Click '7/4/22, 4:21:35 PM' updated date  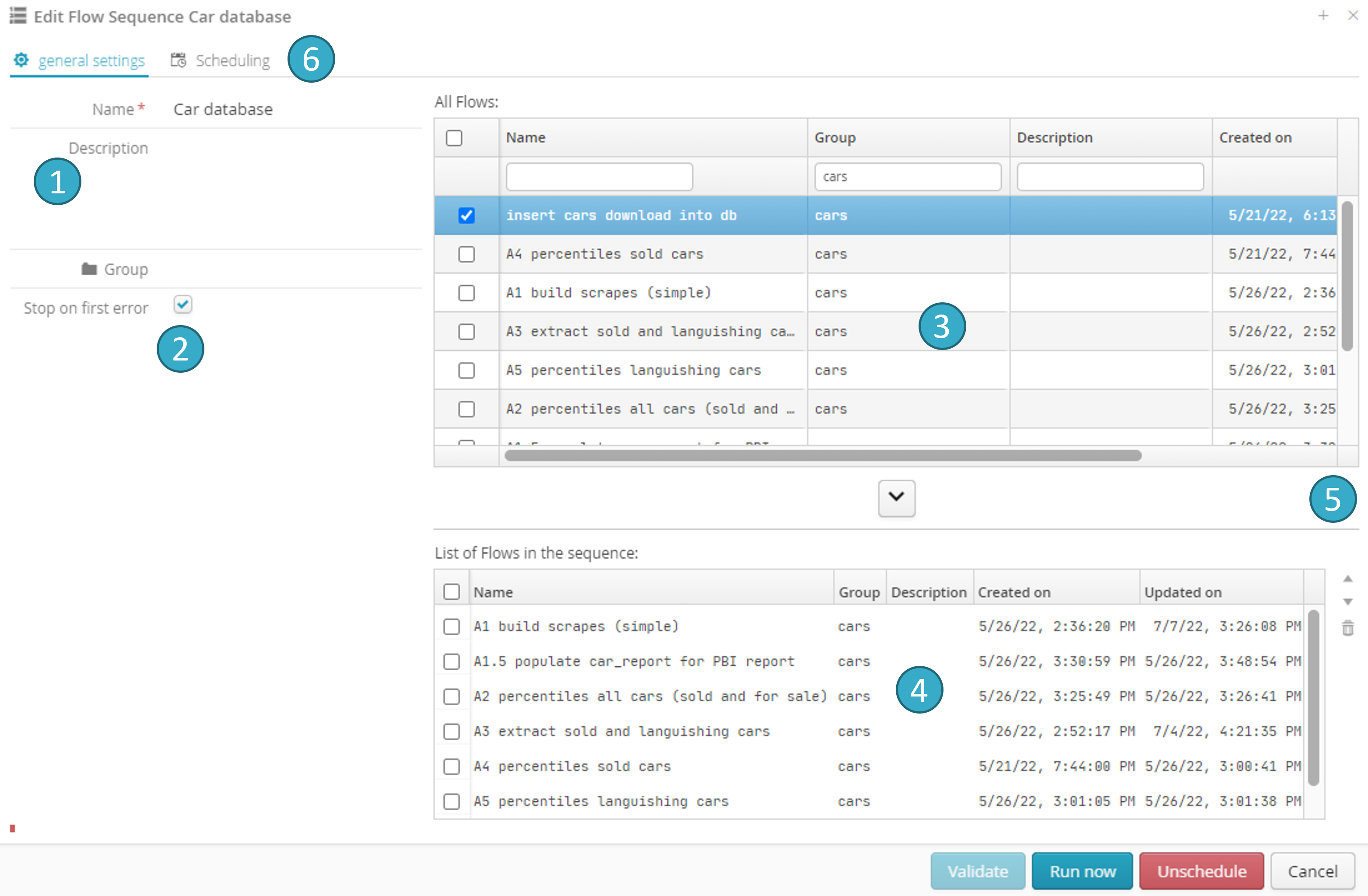1227,731
